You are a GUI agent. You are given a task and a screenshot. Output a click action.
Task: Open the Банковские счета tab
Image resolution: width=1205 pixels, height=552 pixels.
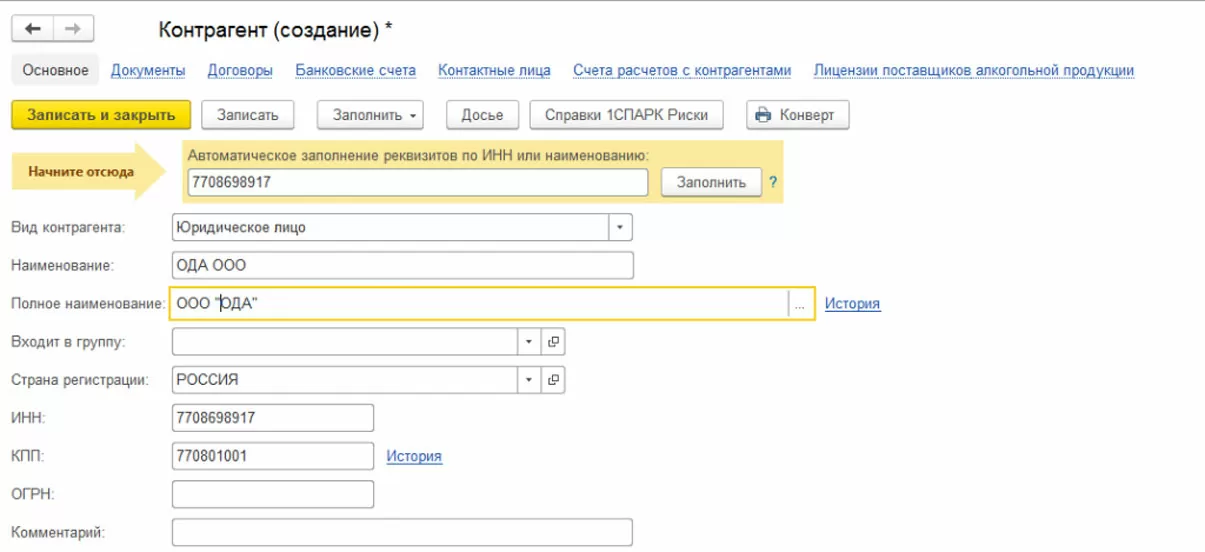click(x=355, y=70)
